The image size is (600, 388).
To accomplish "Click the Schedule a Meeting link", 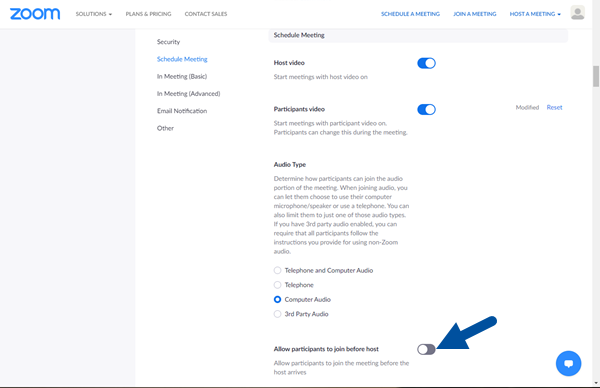I will [410, 14].
